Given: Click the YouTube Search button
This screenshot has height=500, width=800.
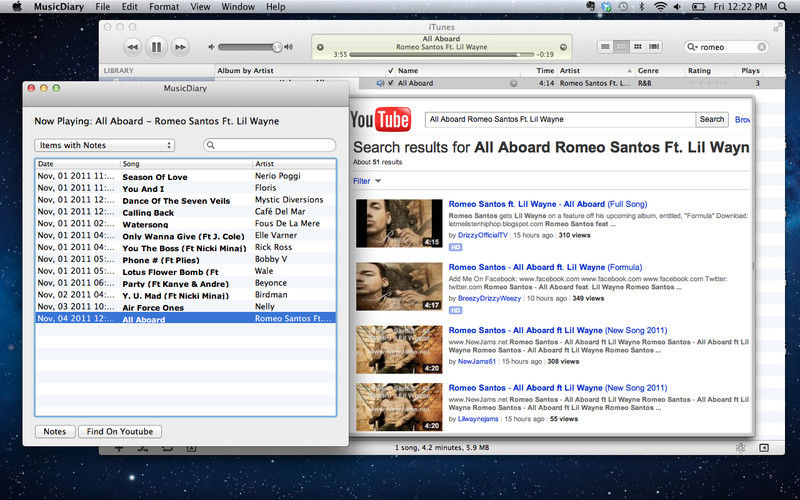Looking at the screenshot, I should (712, 119).
